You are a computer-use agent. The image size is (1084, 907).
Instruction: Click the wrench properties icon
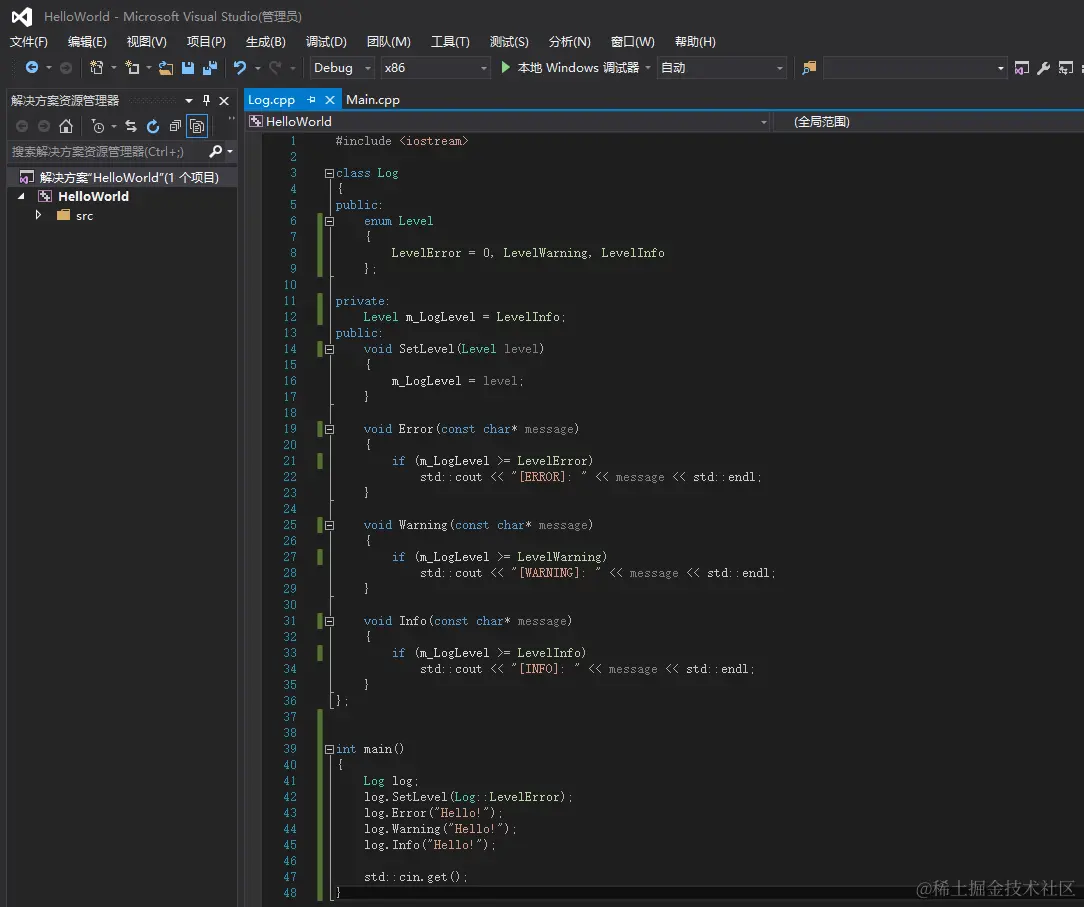1043,68
